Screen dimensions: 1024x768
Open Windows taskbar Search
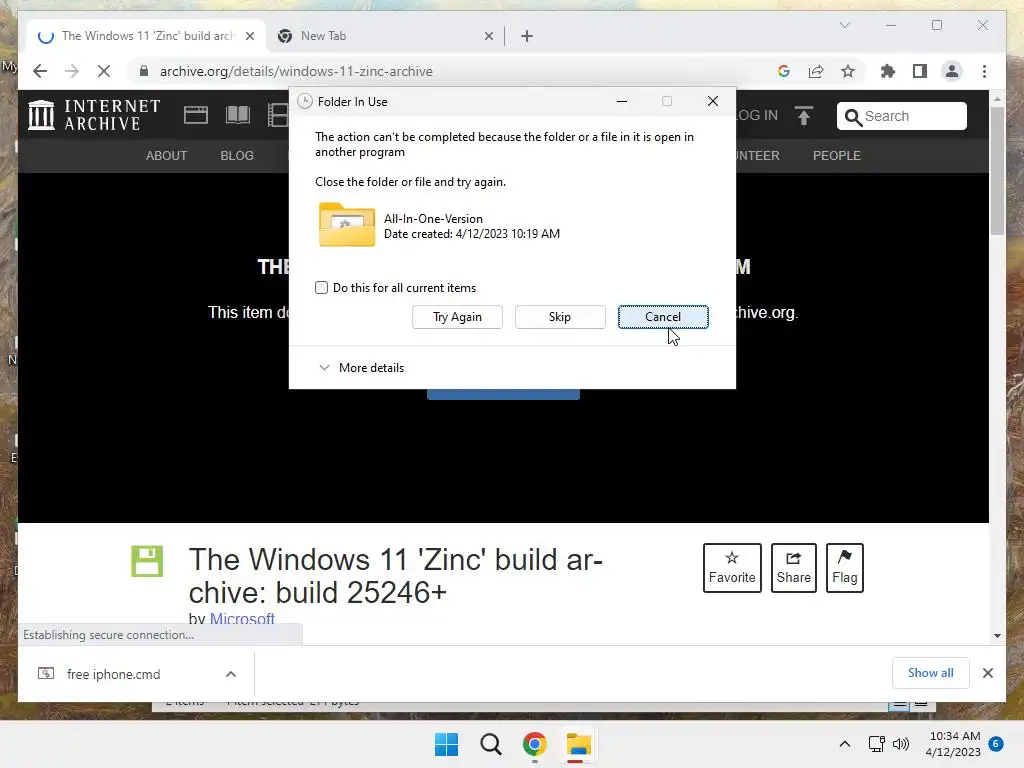coord(490,744)
